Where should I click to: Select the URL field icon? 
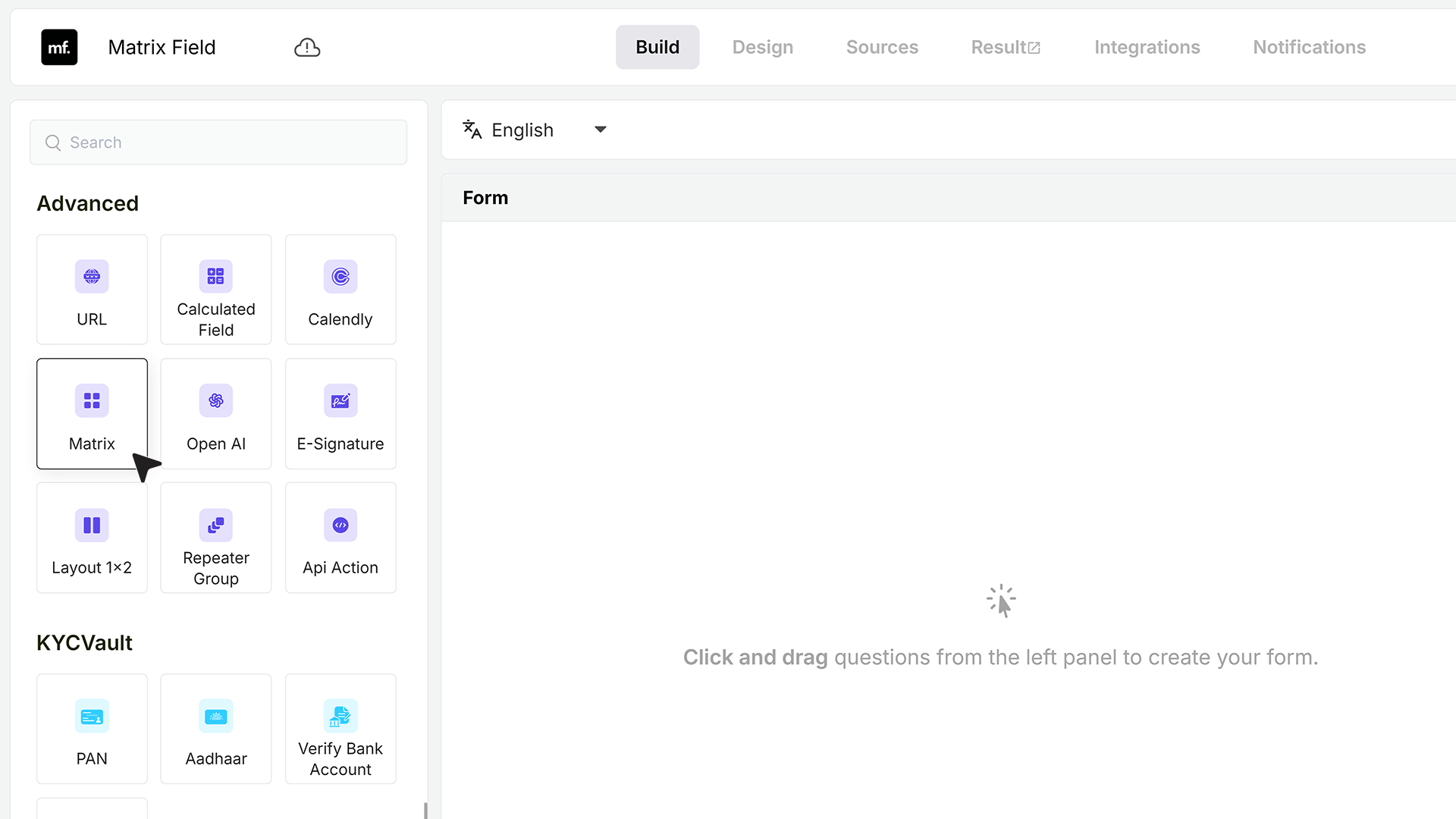pos(92,276)
